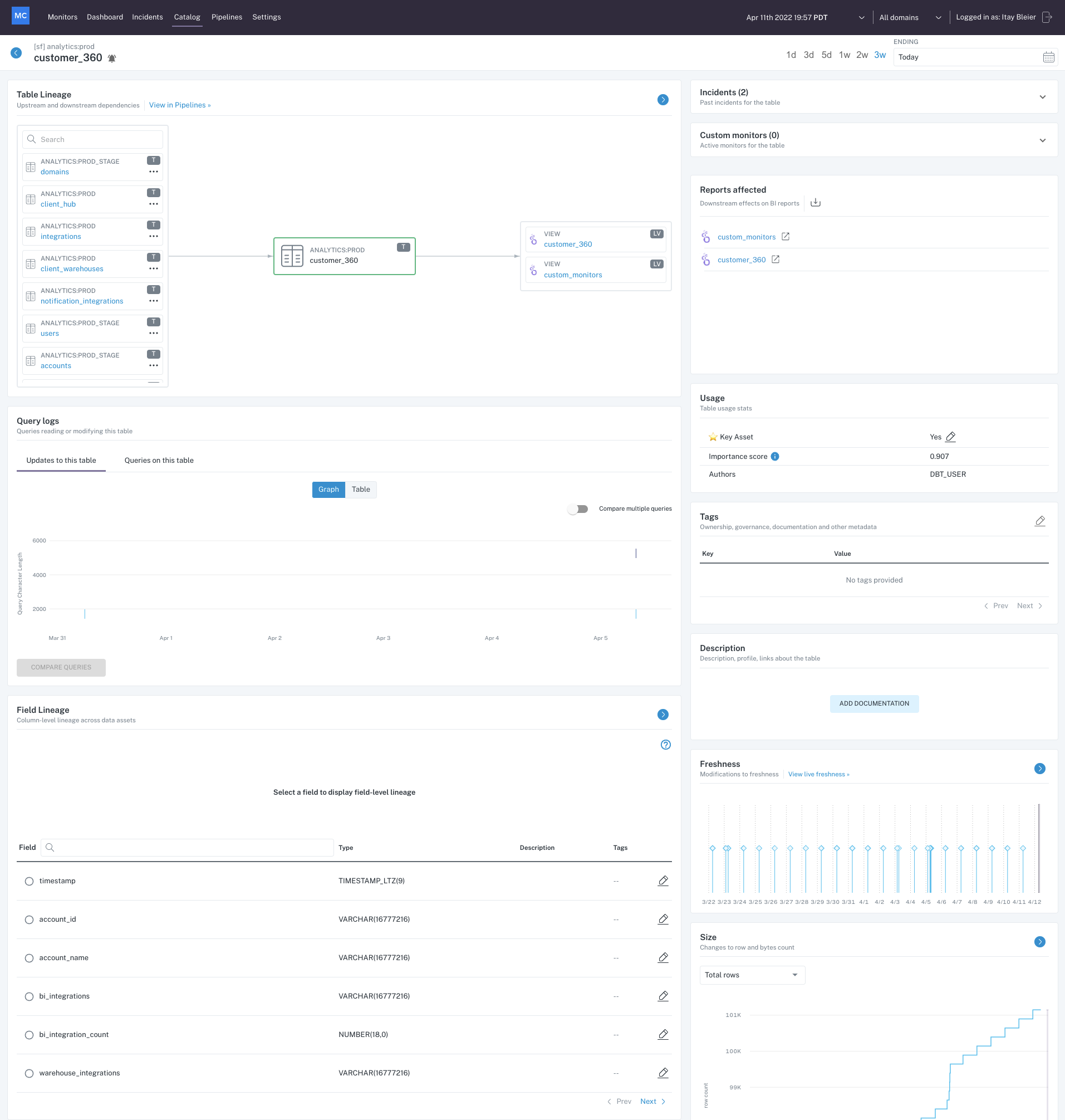Click the View in Pipelines link
Image resolution: width=1065 pixels, height=1120 pixels.
(x=180, y=105)
